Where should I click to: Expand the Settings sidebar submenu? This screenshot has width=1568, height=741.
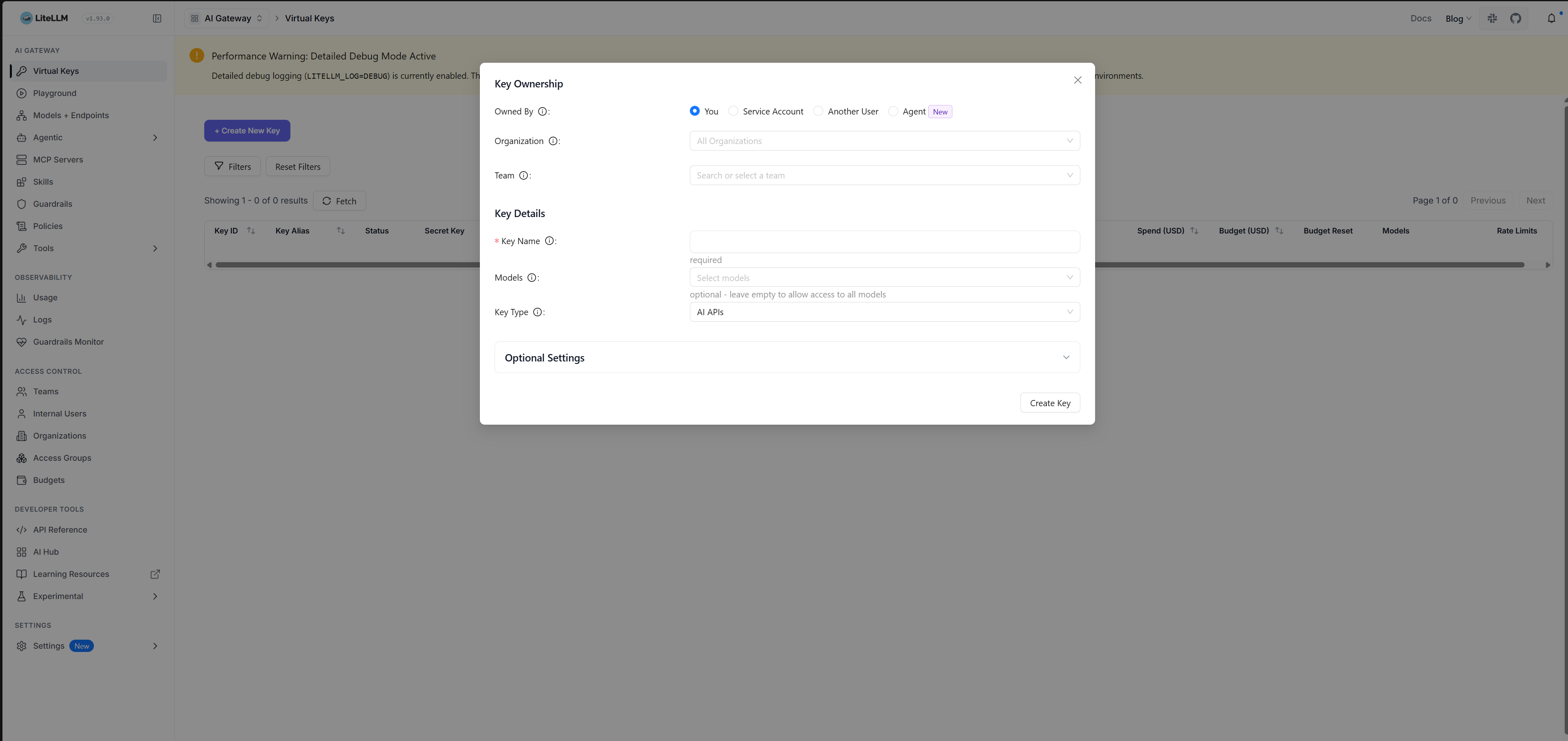pos(155,646)
